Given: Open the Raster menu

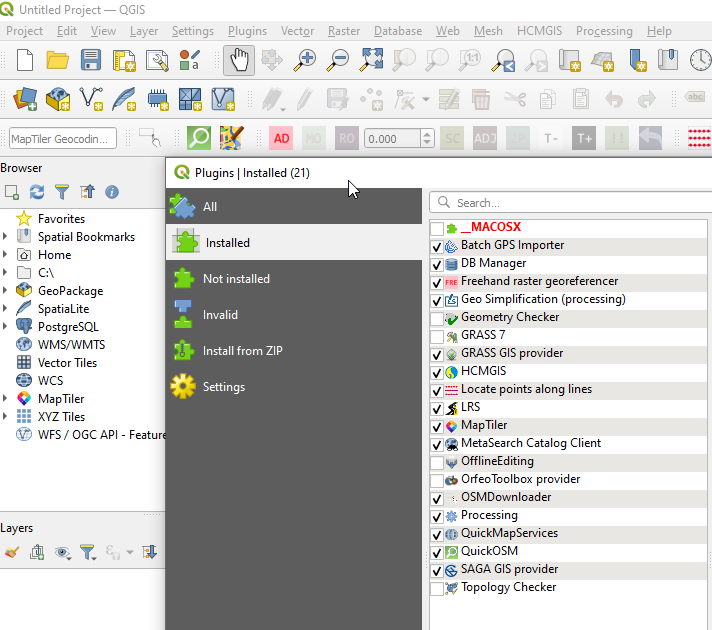Looking at the screenshot, I should 344,31.
